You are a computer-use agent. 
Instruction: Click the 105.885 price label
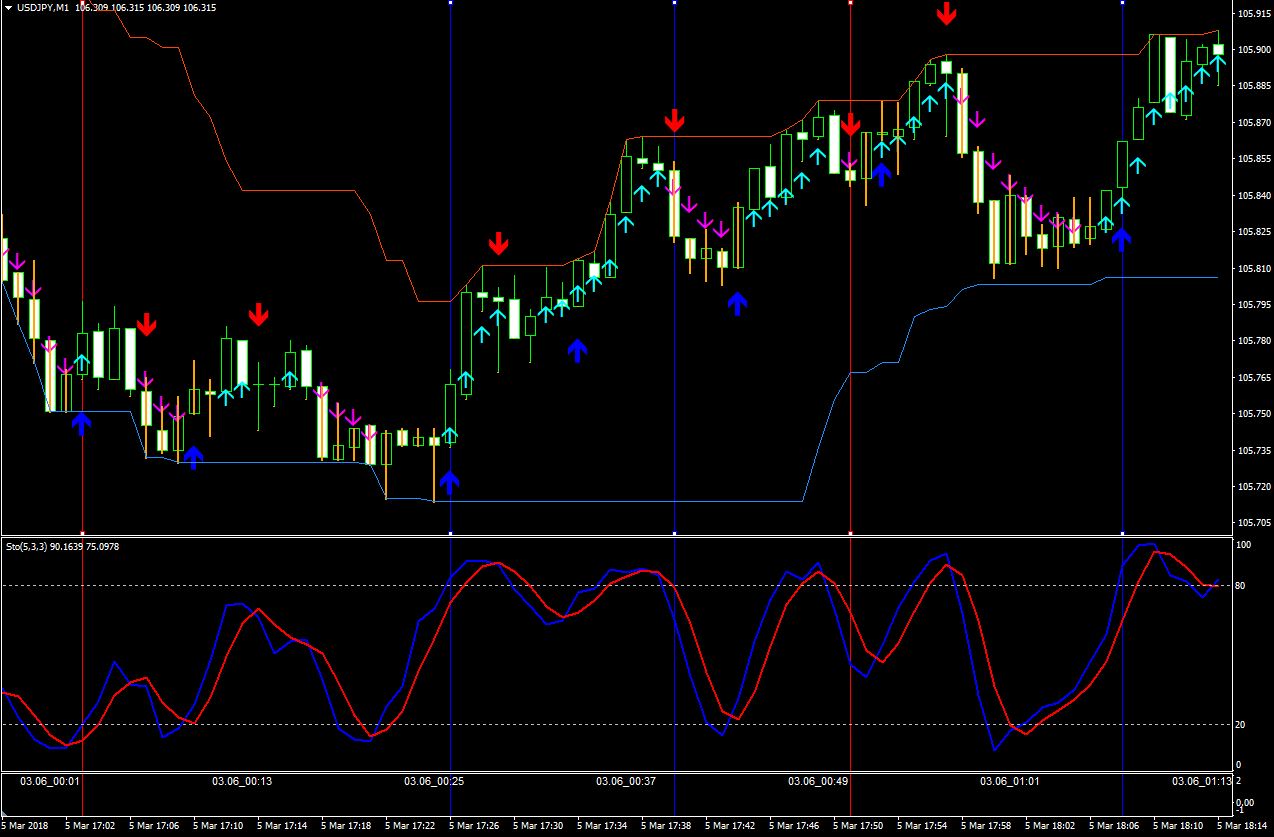(1254, 86)
